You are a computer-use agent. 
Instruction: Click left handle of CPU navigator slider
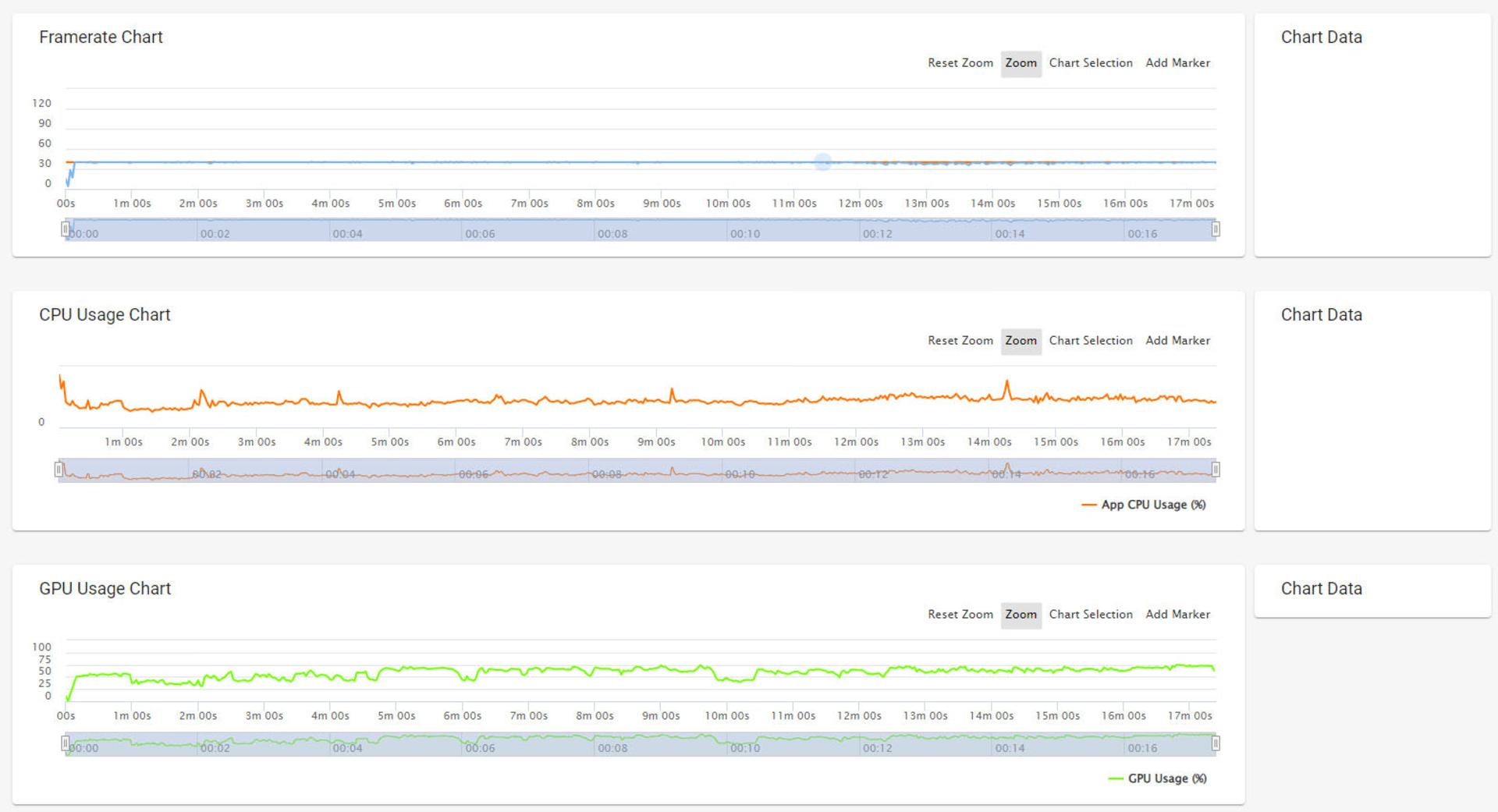(59, 470)
